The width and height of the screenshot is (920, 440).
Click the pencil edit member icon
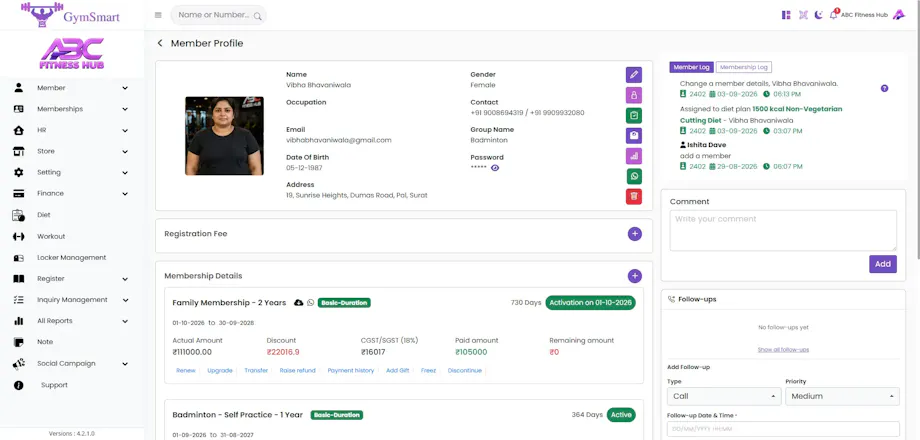coord(634,75)
